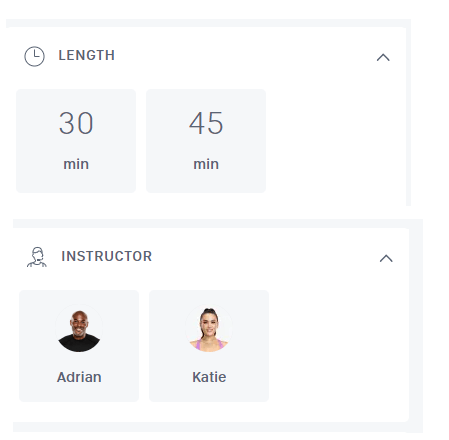Image resolution: width=449 pixels, height=440 pixels.
Task: Click the clock icon beside LENGTH
Action: click(34, 56)
